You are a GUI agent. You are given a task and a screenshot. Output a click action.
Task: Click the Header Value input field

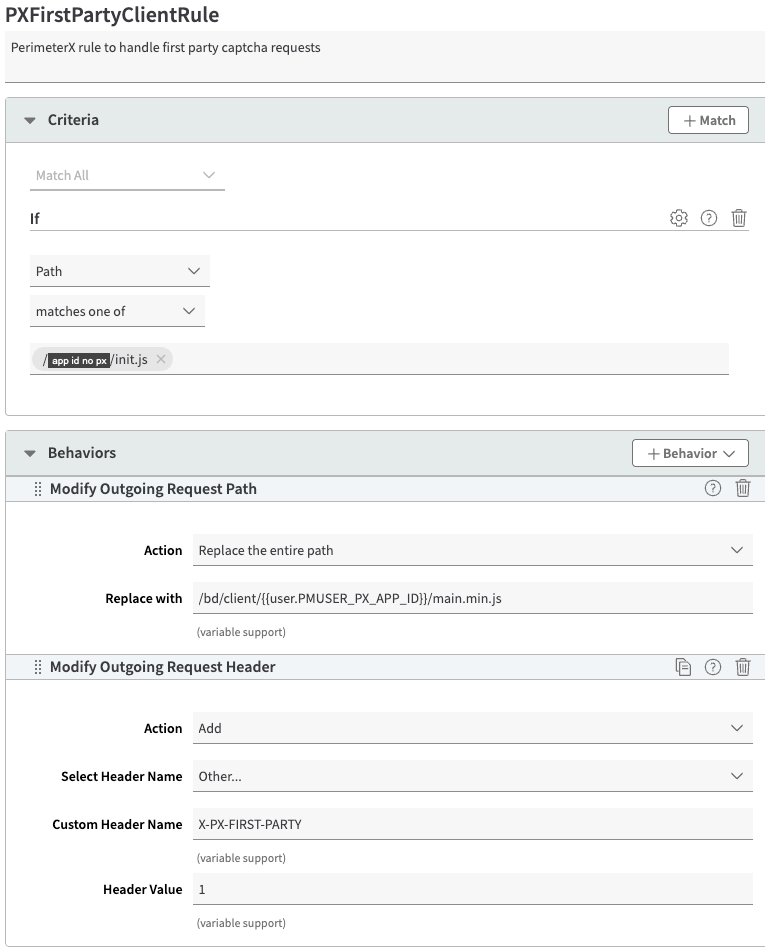(472, 889)
